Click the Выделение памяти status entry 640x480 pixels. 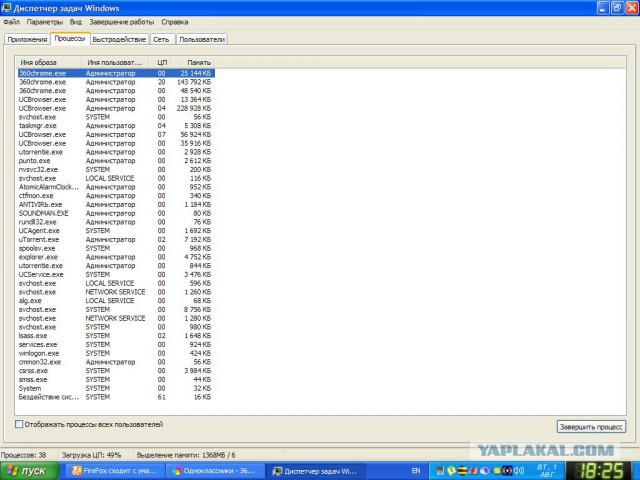tap(186, 455)
